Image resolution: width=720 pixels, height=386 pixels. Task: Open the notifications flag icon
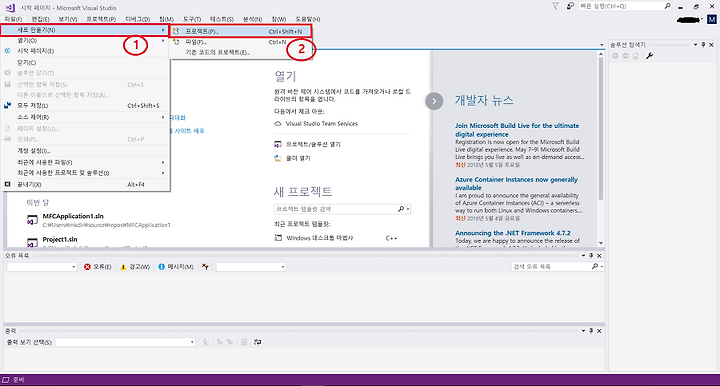tap(556, 6)
